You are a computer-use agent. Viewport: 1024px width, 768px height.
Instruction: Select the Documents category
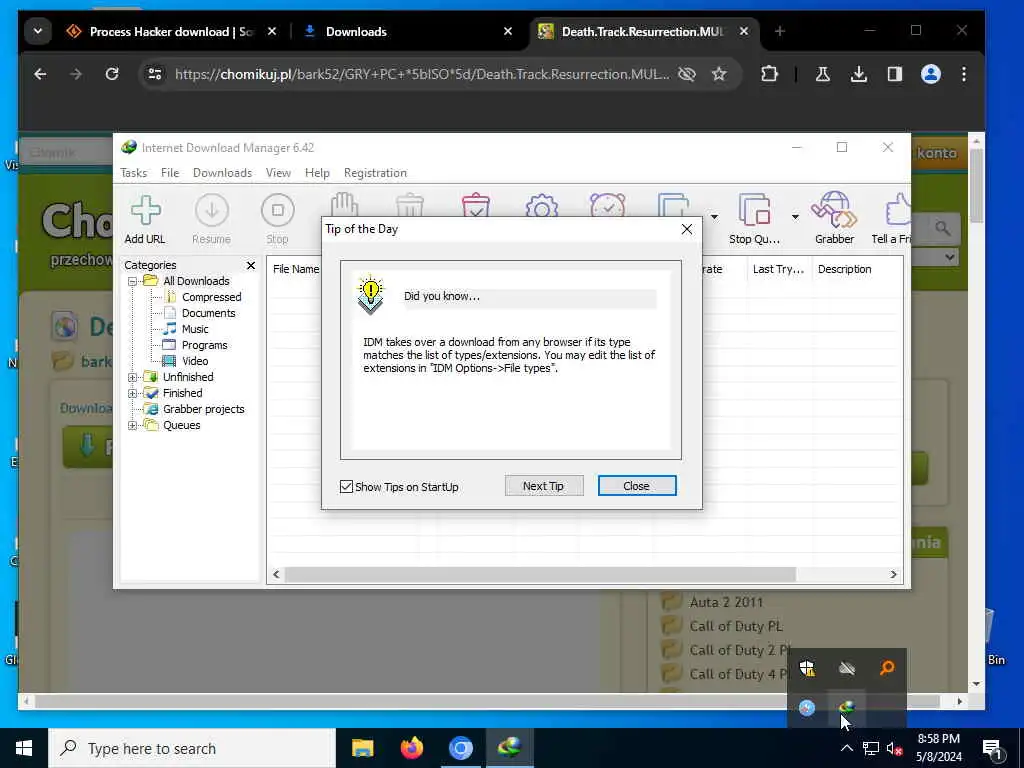208,313
